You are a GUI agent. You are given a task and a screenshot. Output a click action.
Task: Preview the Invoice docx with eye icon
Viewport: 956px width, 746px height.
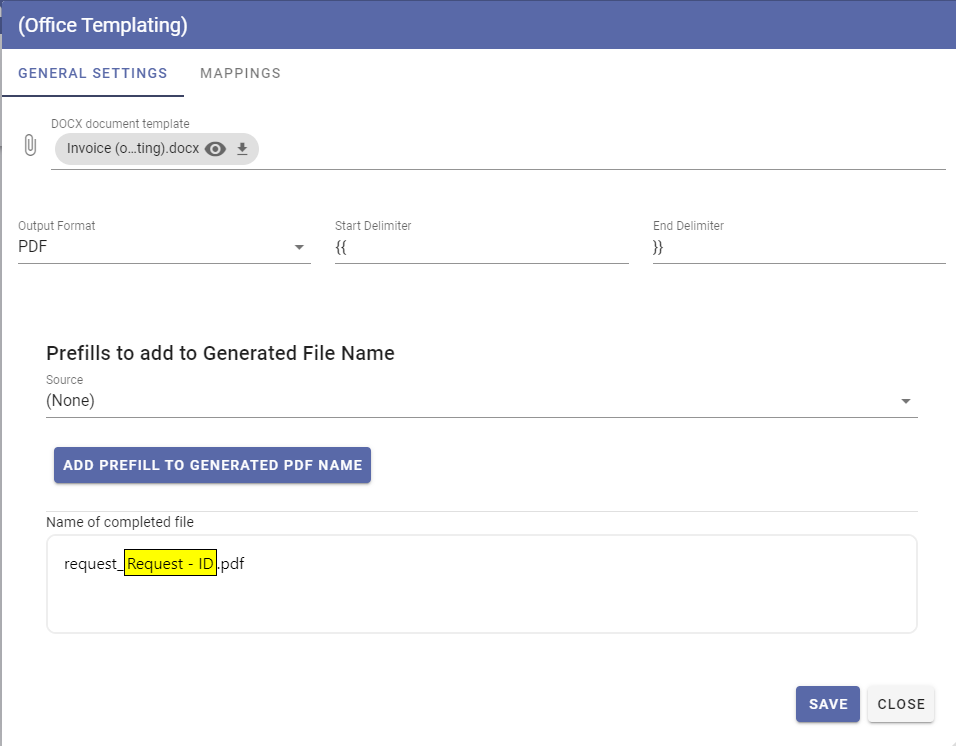click(215, 149)
